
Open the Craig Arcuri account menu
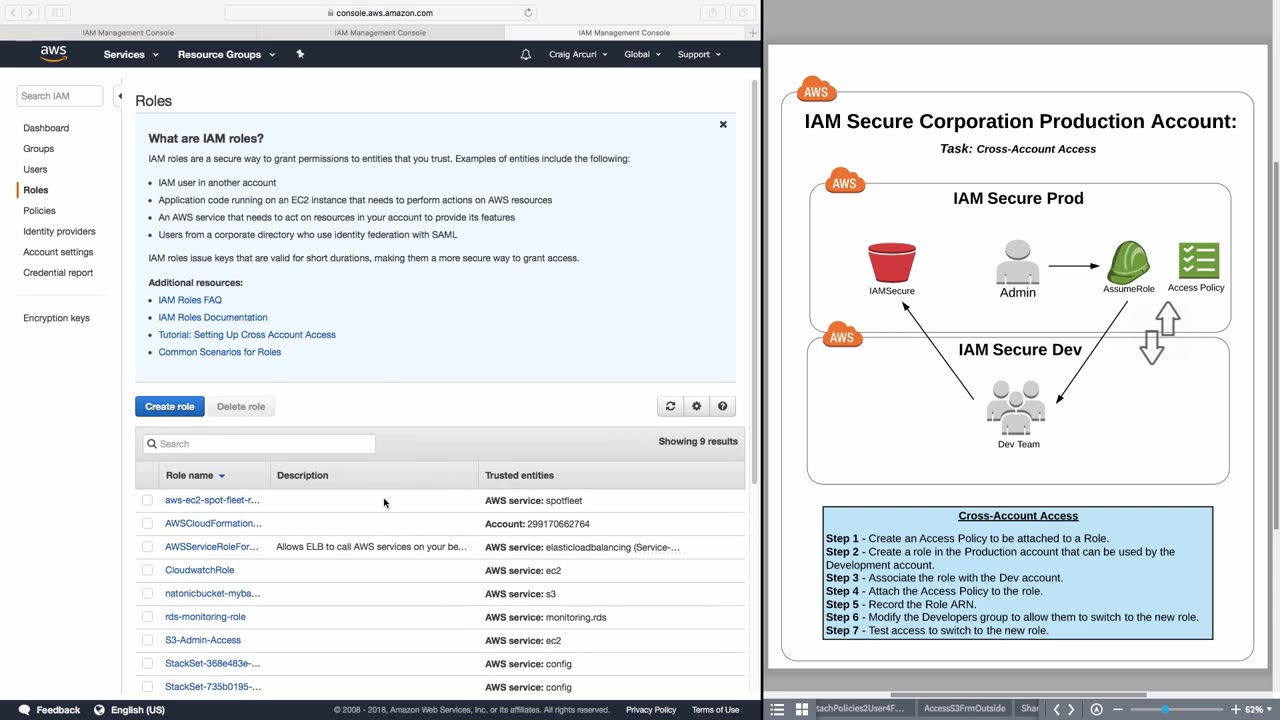pyautogui.click(x=578, y=54)
